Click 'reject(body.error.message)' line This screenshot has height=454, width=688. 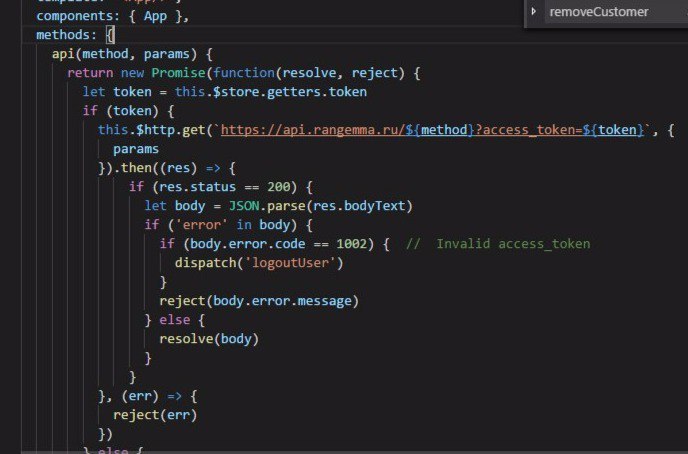click(259, 301)
